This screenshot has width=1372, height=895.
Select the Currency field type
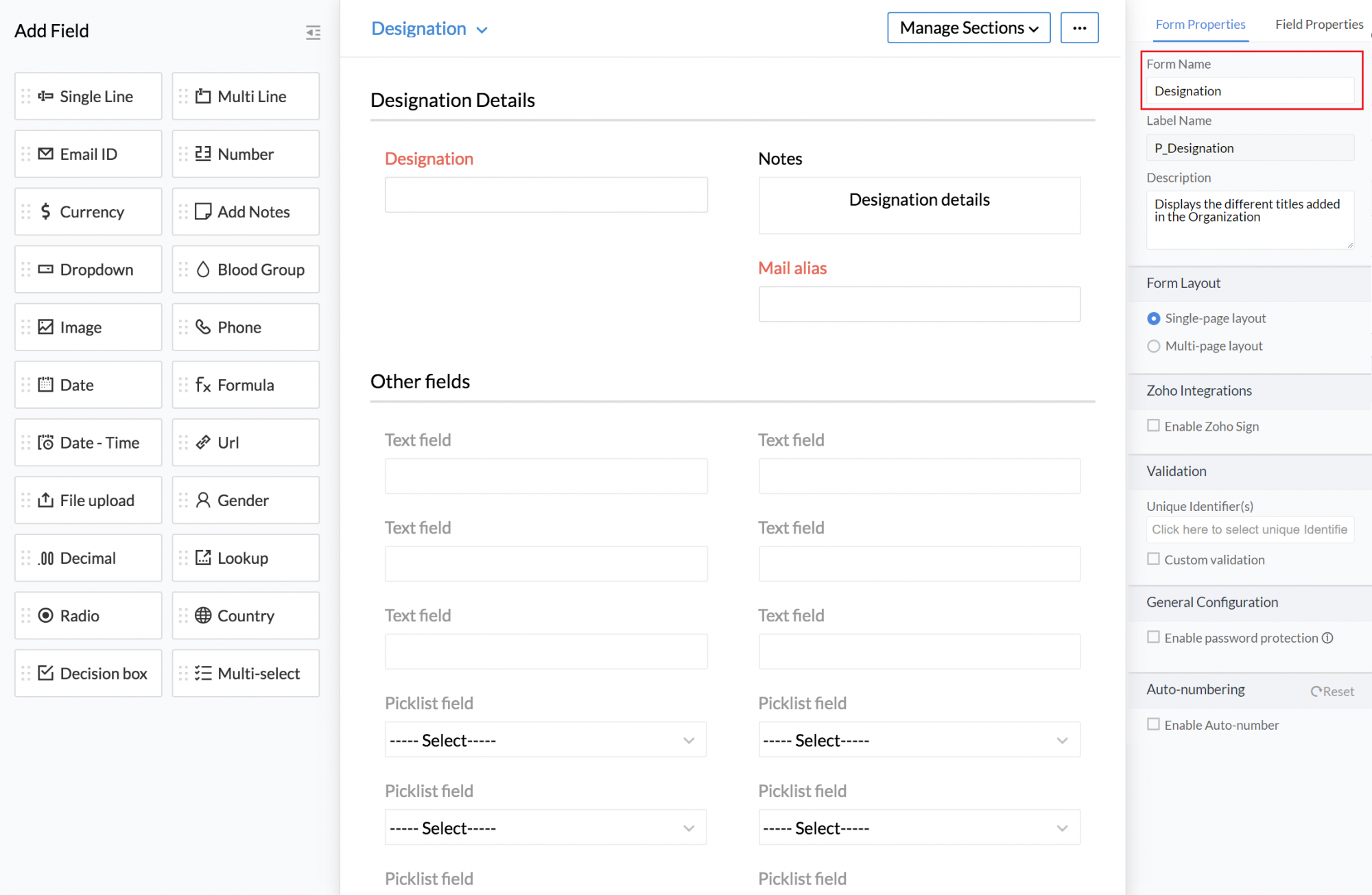[88, 211]
